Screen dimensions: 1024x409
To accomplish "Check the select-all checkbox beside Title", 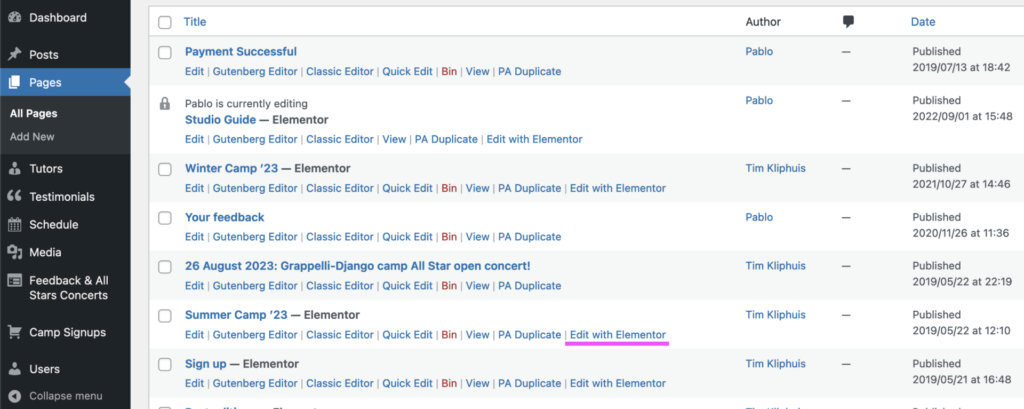I will [x=165, y=22].
